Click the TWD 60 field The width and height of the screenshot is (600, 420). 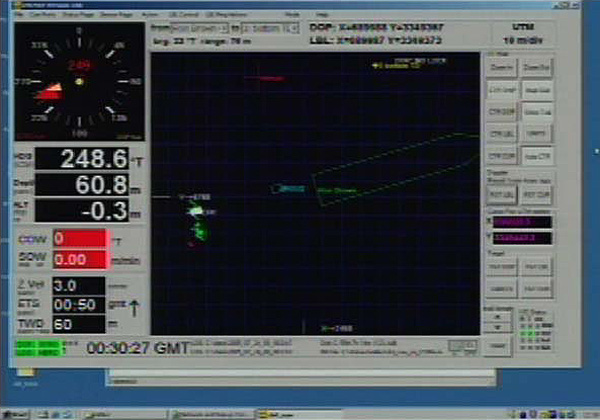(79, 324)
